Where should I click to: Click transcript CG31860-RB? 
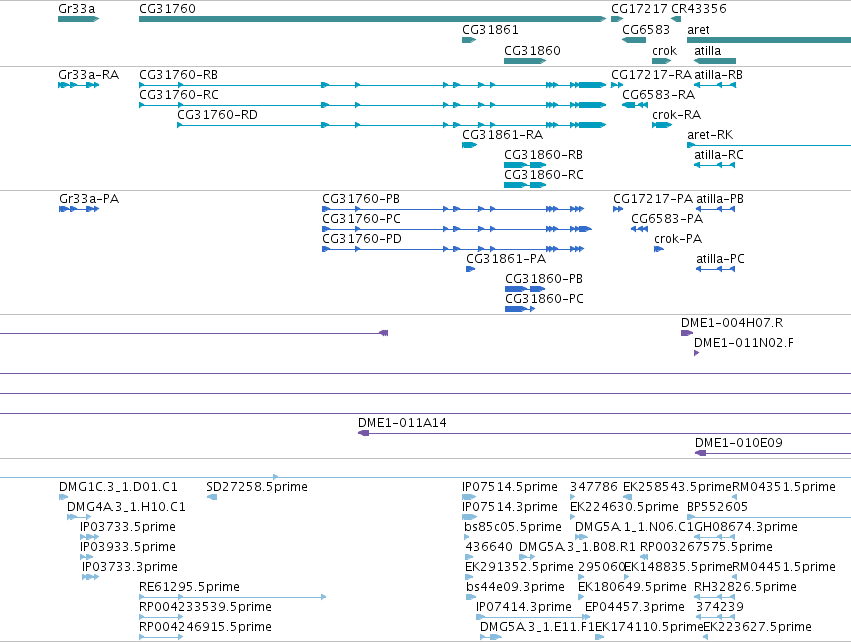pyautogui.click(x=543, y=155)
